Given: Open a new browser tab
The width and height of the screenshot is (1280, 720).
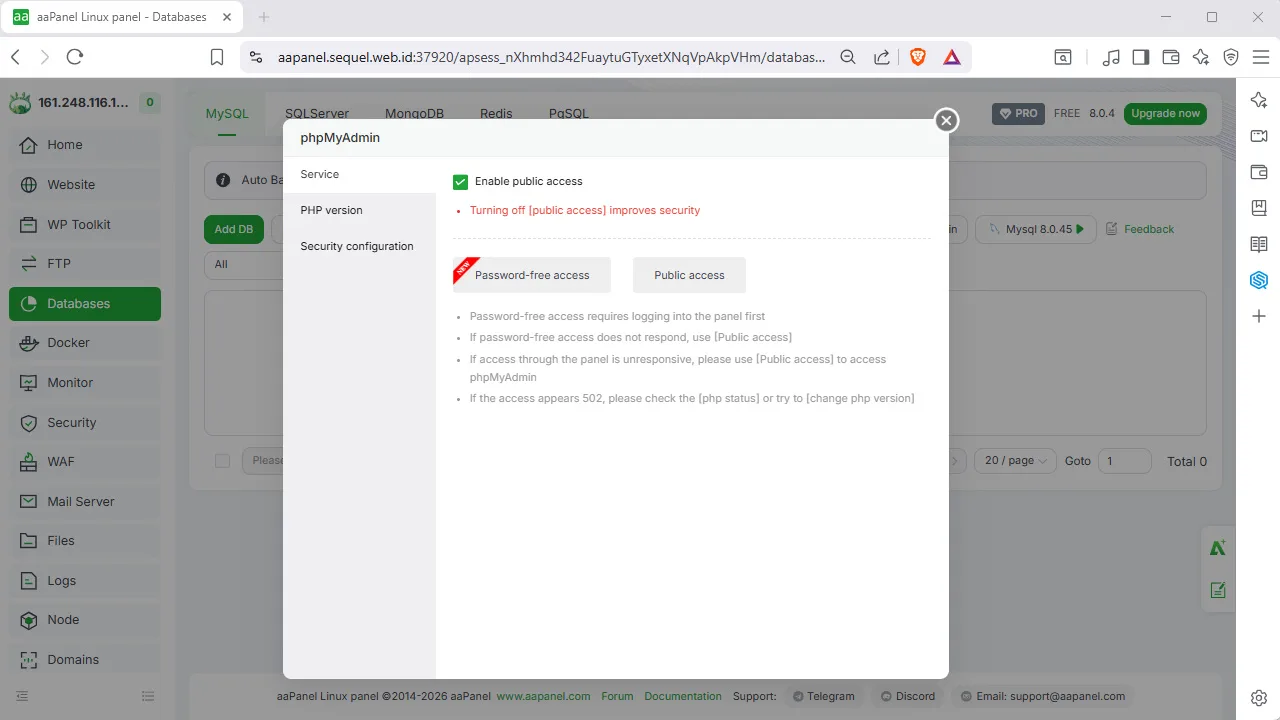Looking at the screenshot, I should (x=264, y=17).
